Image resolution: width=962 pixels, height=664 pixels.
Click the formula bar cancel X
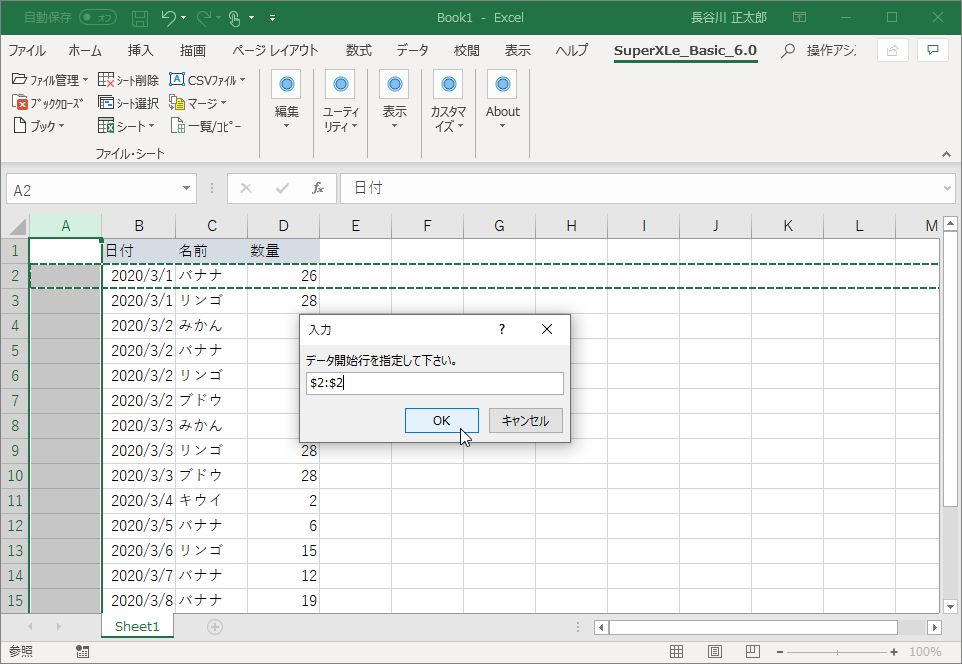[245, 188]
